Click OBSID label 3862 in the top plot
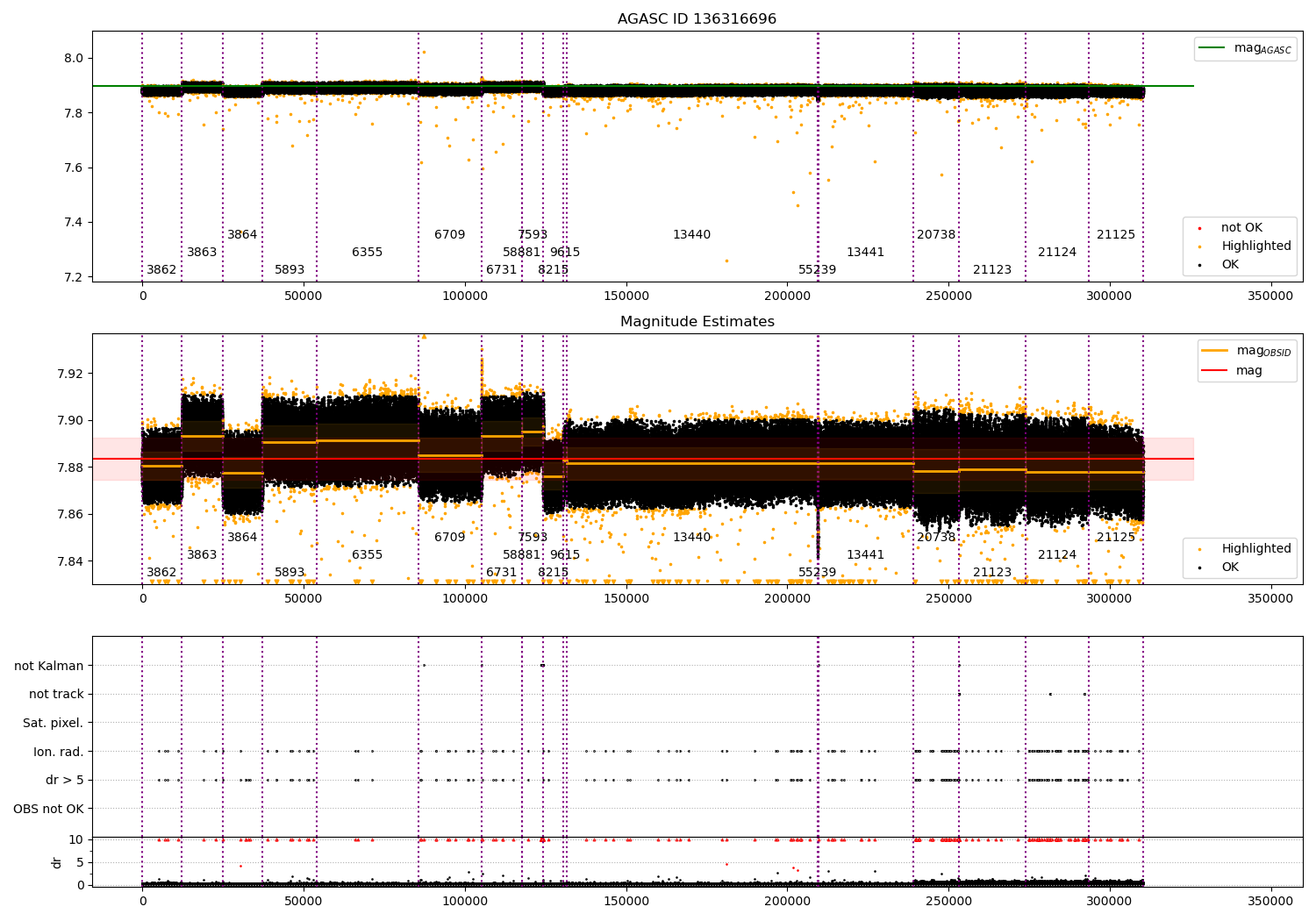The width and height of the screenshot is (1316, 921). click(161, 270)
